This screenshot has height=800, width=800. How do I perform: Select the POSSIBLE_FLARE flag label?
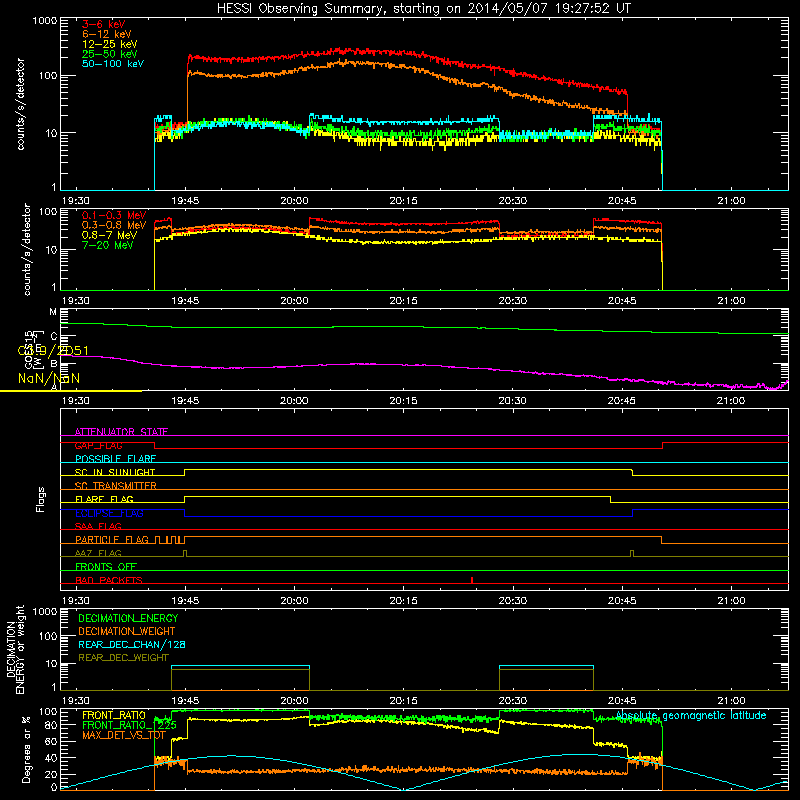115,459
